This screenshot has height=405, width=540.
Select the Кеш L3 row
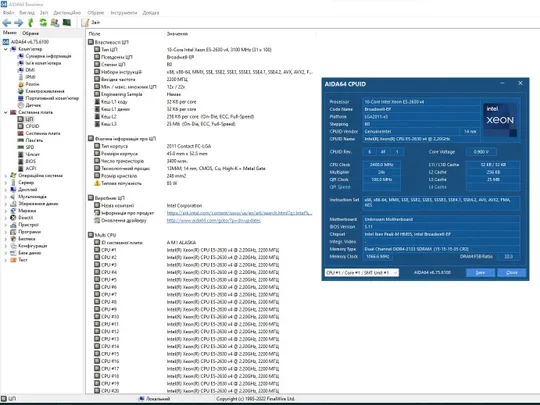[x=200, y=124]
